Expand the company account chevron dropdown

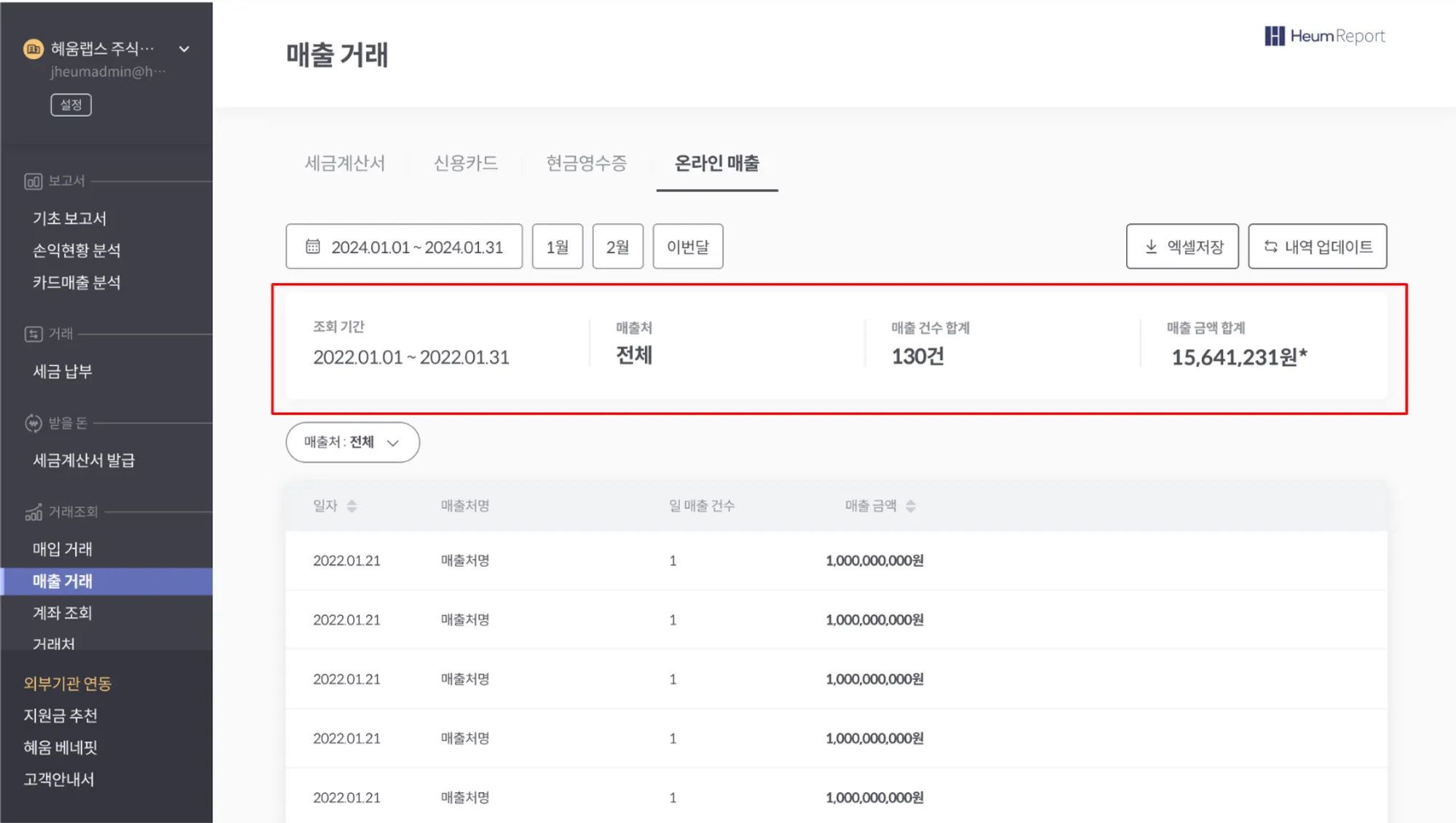pos(184,49)
